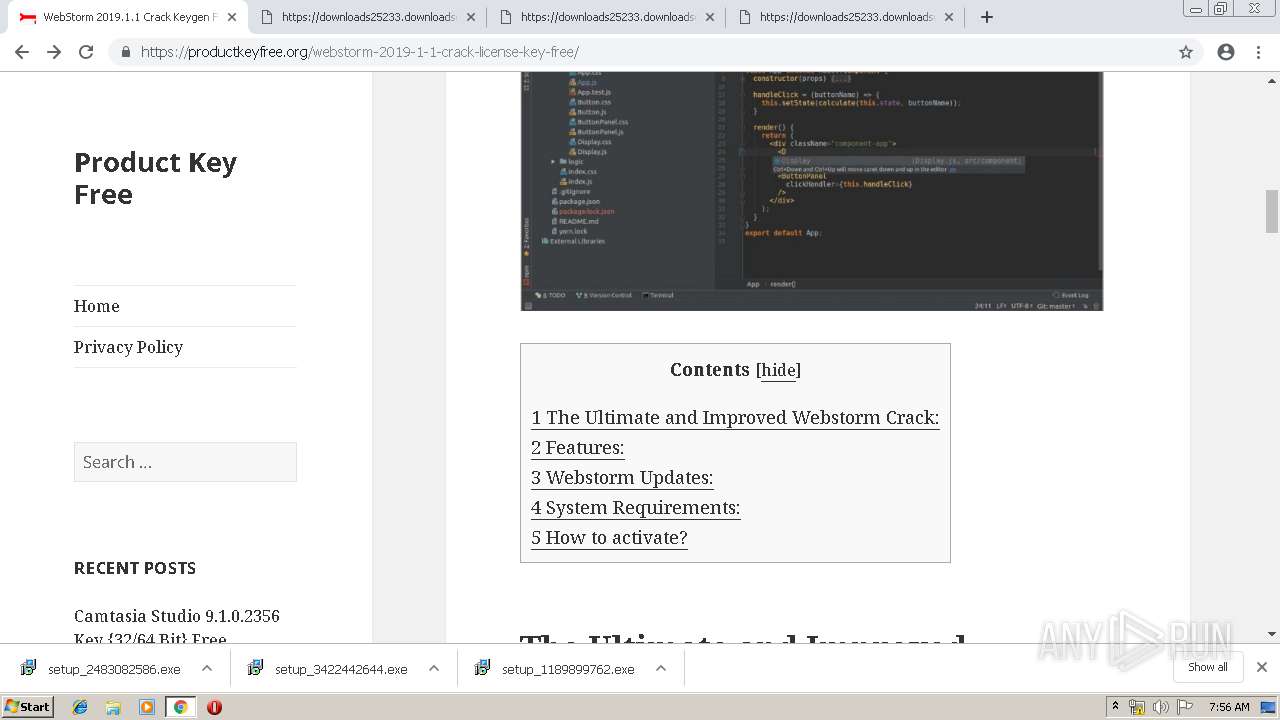
Task: Open the network status tray icon
Action: 1137,707
